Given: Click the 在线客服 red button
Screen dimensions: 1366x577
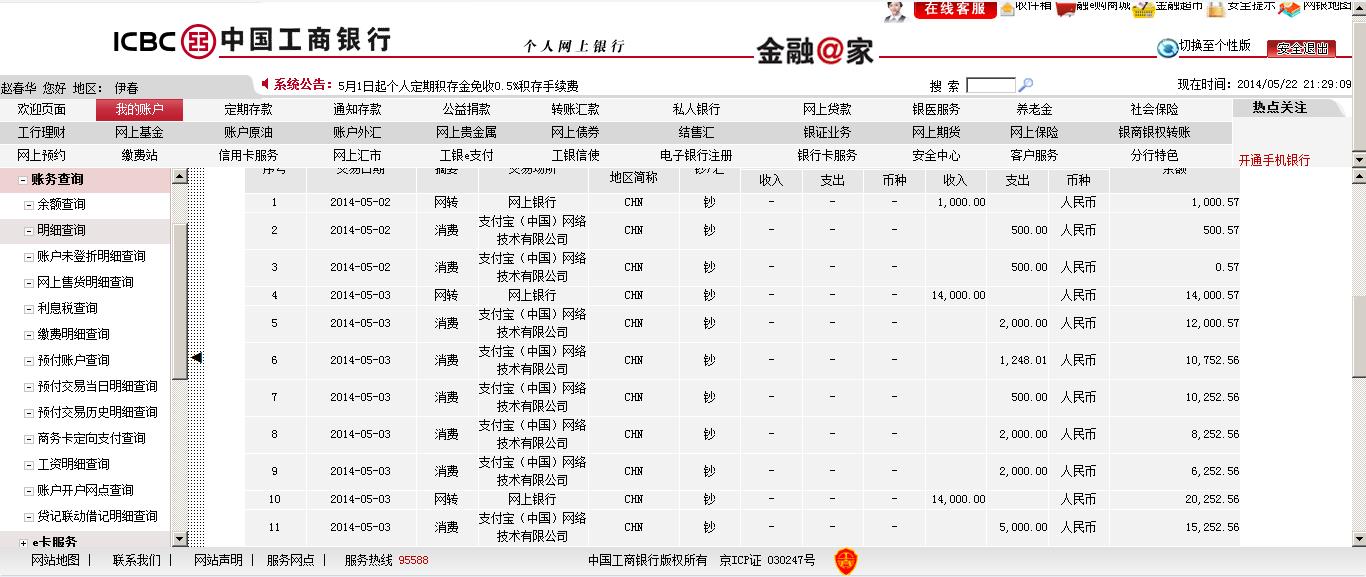Looking at the screenshot, I should click(x=955, y=9).
